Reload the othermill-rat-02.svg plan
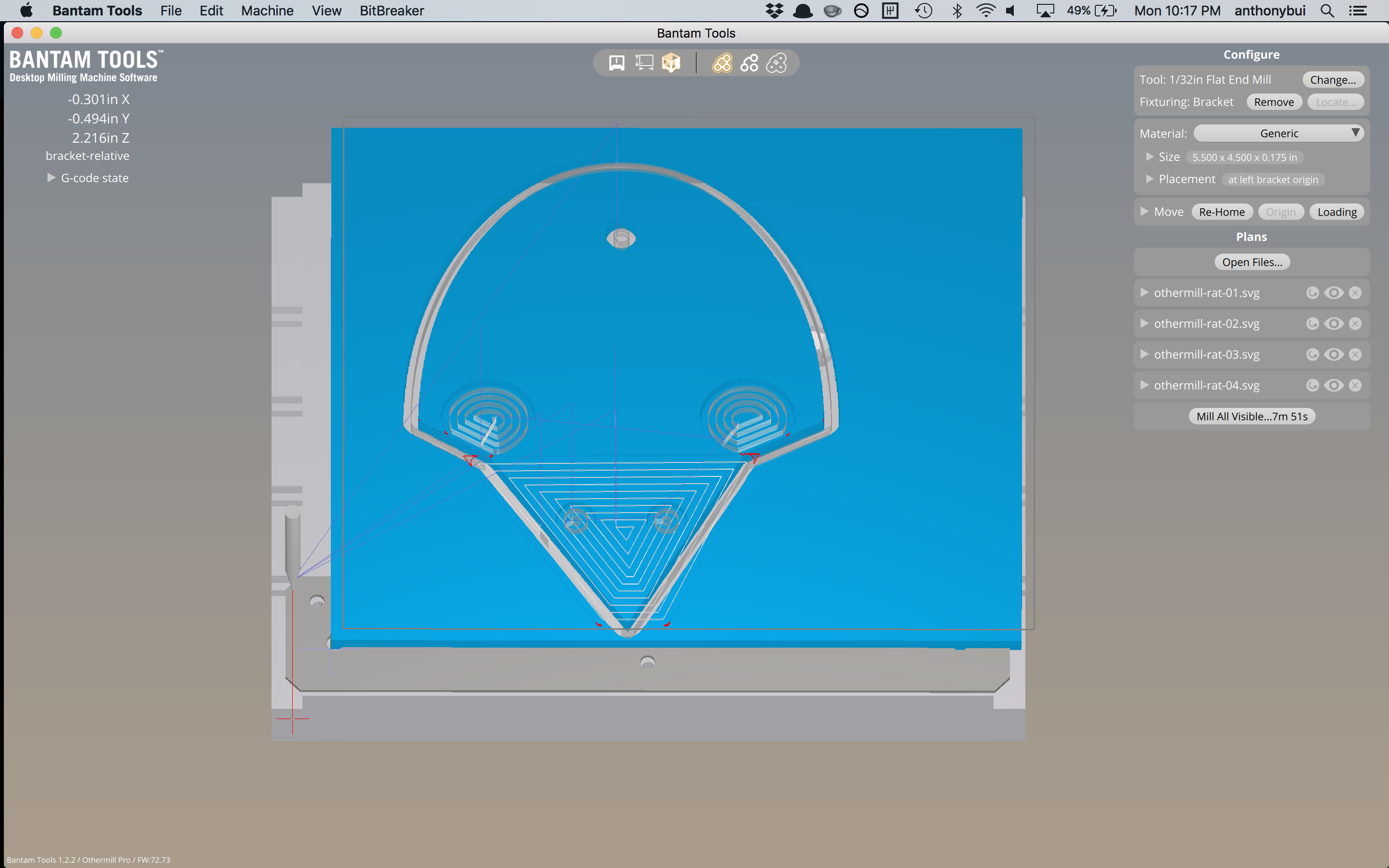Screen dimensions: 1389x868 pyautogui.click(x=1312, y=324)
